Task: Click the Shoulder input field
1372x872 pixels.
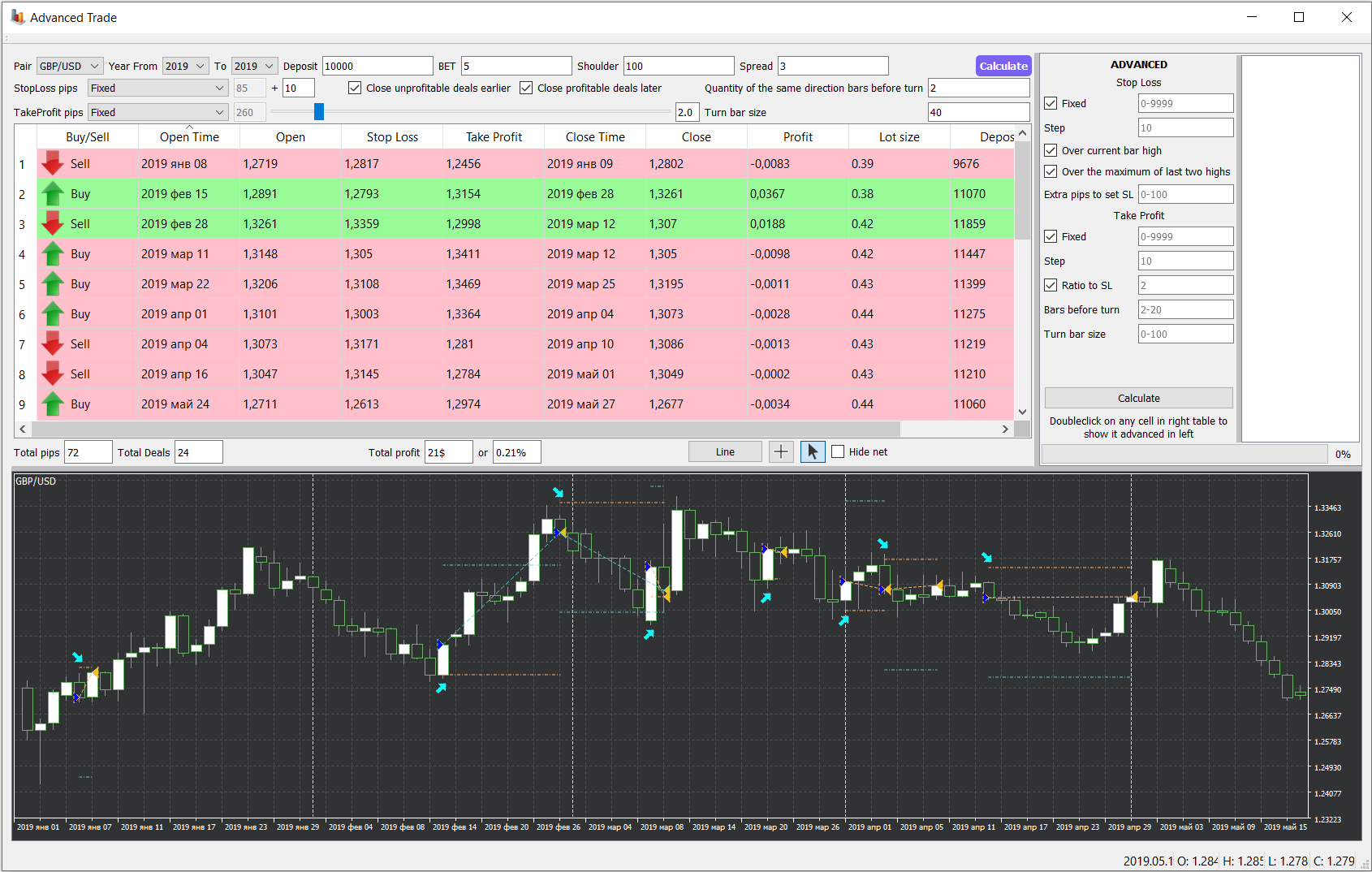Action: coord(679,66)
